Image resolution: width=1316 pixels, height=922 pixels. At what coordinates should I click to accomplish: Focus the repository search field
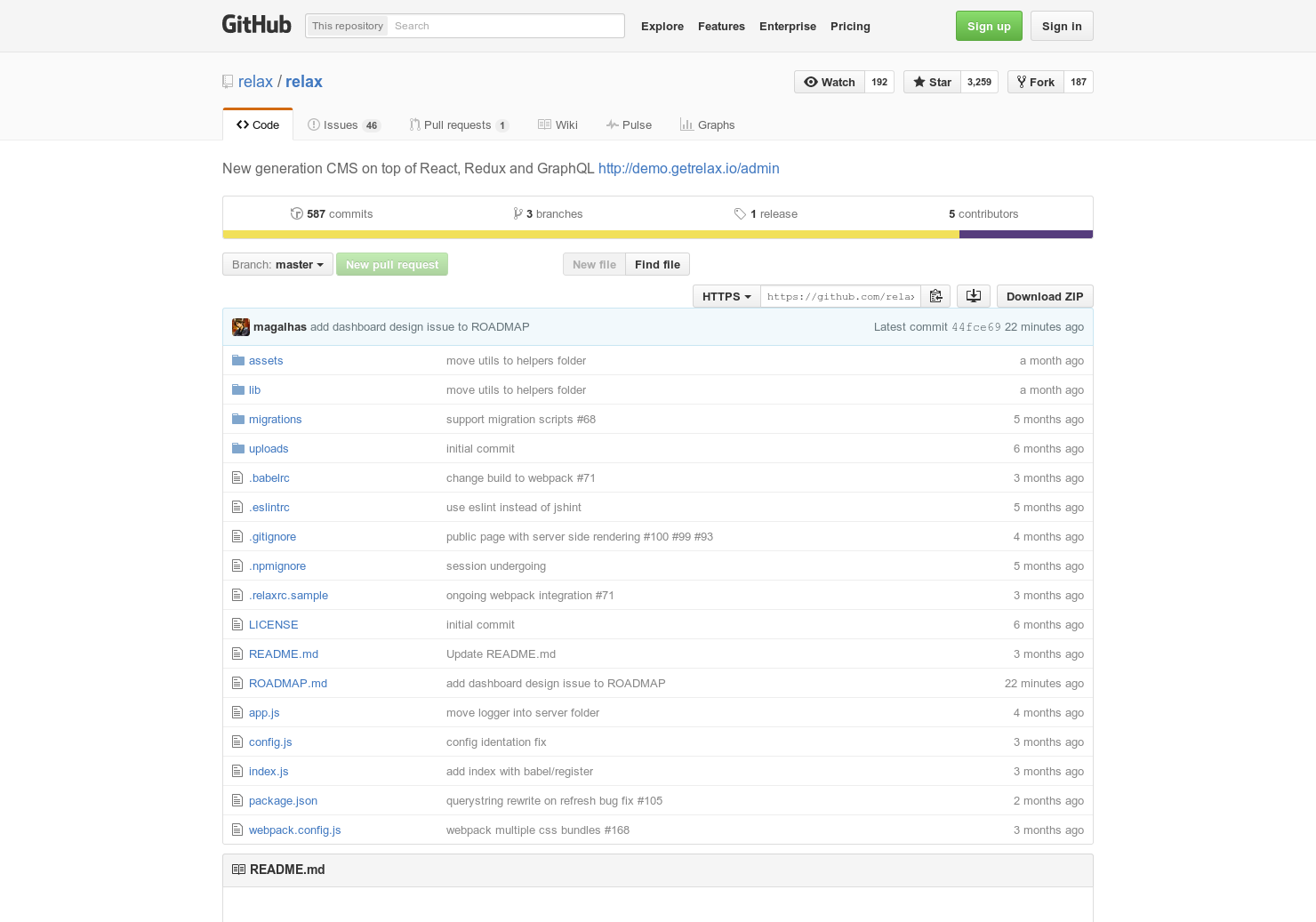505,26
